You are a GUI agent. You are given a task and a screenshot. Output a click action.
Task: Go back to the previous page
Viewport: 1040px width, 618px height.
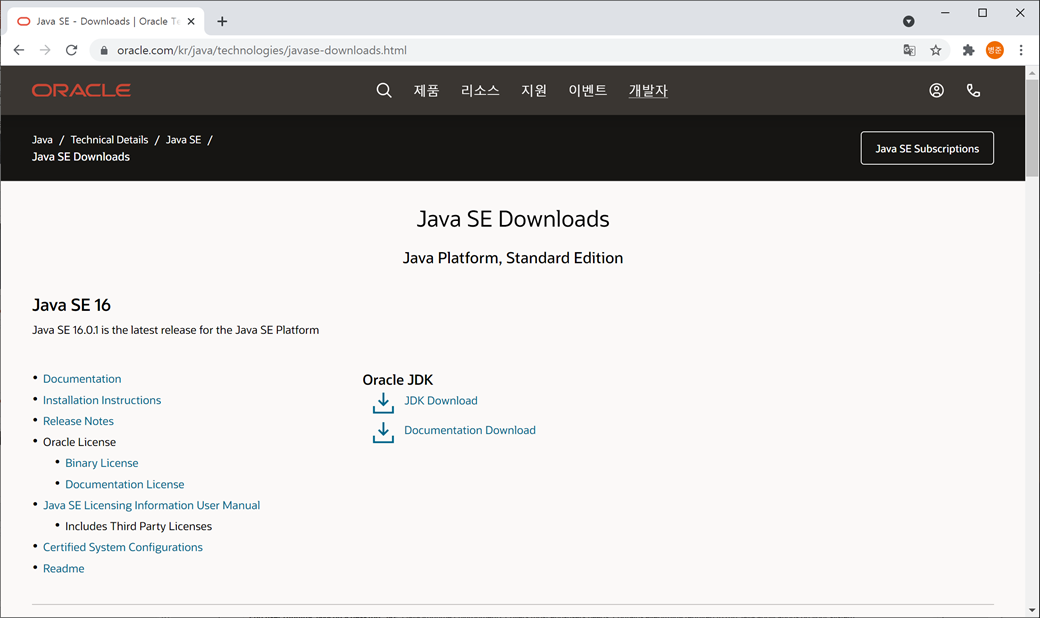[x=19, y=50]
